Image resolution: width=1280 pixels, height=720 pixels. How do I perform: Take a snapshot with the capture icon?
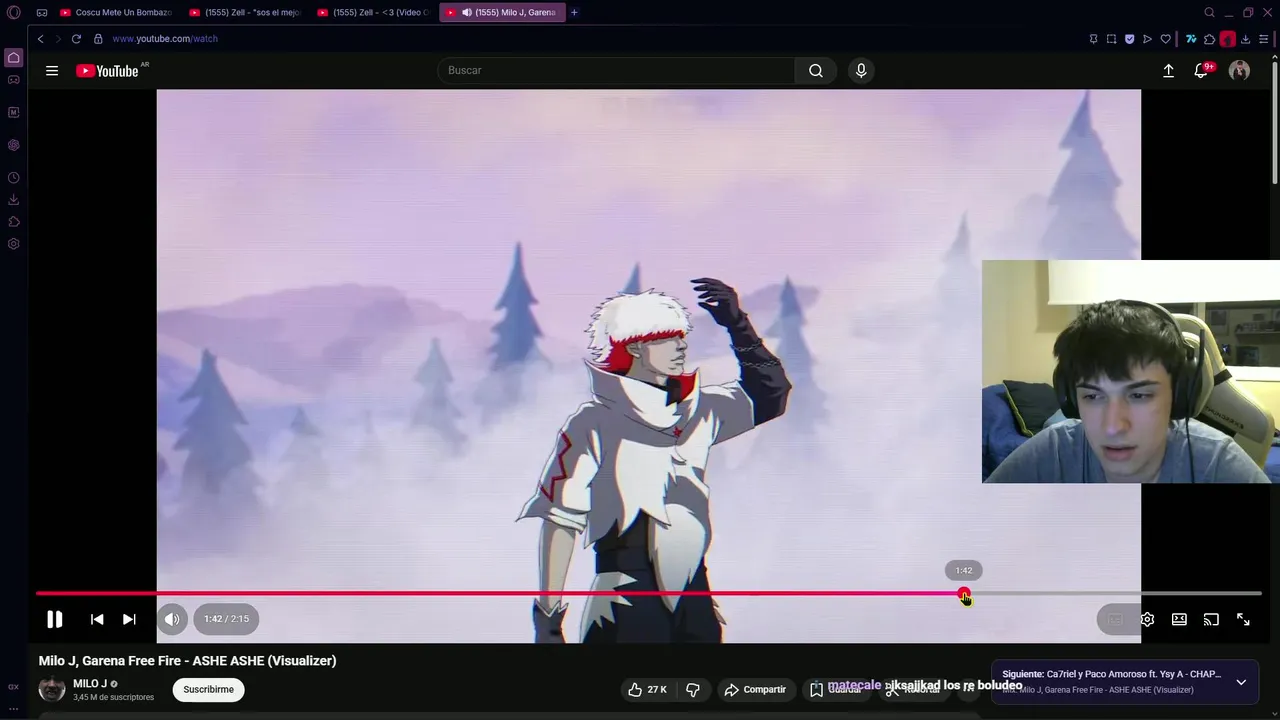pos(1111,39)
